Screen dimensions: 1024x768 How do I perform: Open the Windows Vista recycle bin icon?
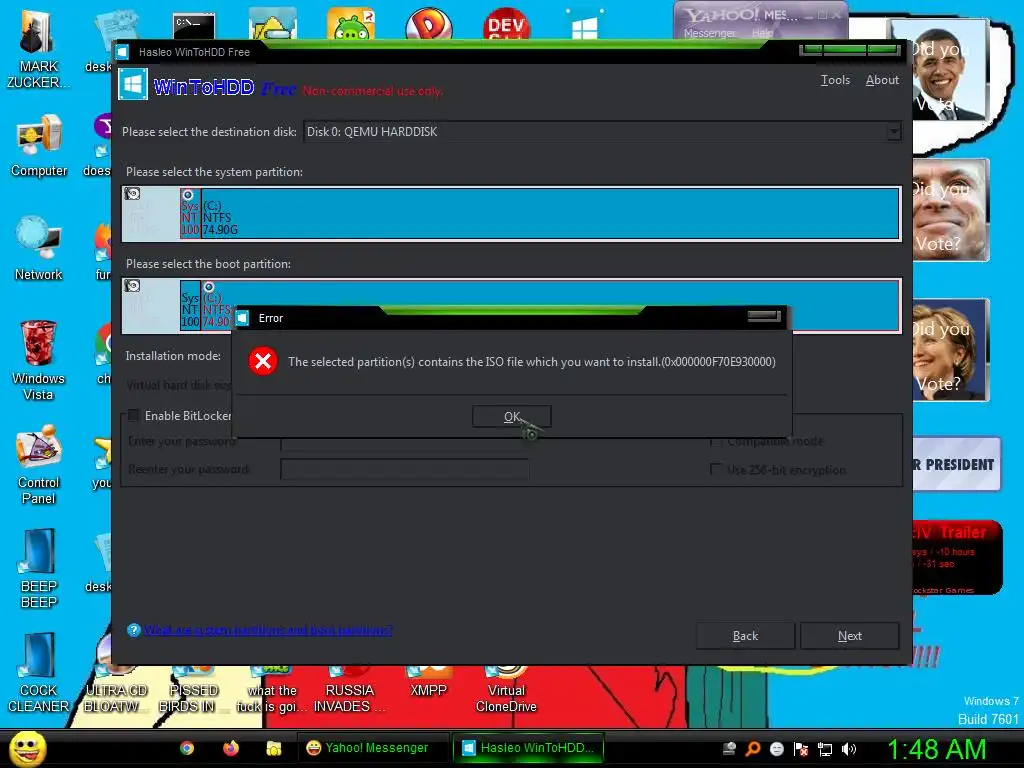click(39, 359)
